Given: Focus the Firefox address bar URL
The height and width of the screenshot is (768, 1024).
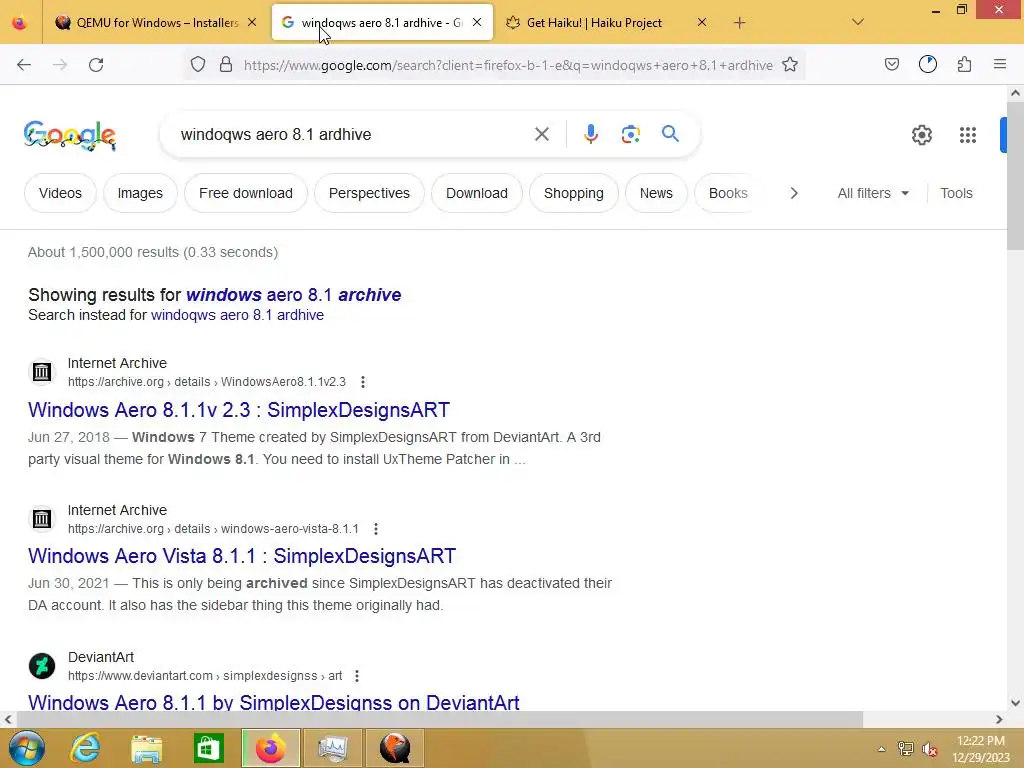Looking at the screenshot, I should click(508, 65).
